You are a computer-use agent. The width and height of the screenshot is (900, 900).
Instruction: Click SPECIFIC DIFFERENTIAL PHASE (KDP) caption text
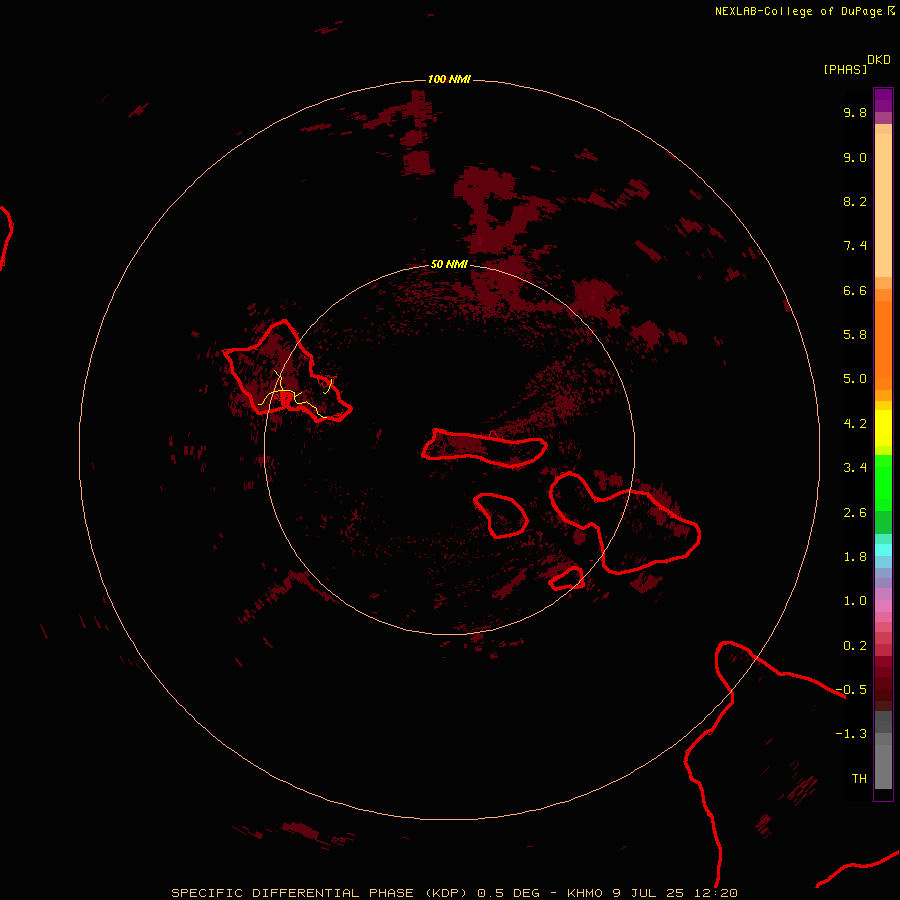[x=320, y=893]
